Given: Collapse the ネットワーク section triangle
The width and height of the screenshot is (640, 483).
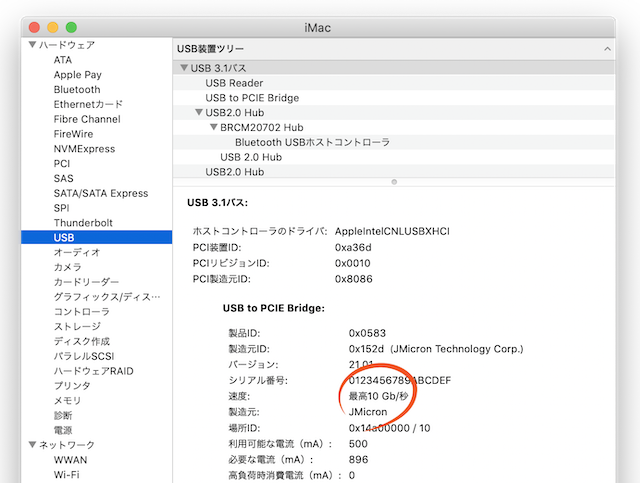Looking at the screenshot, I should 33,444.
